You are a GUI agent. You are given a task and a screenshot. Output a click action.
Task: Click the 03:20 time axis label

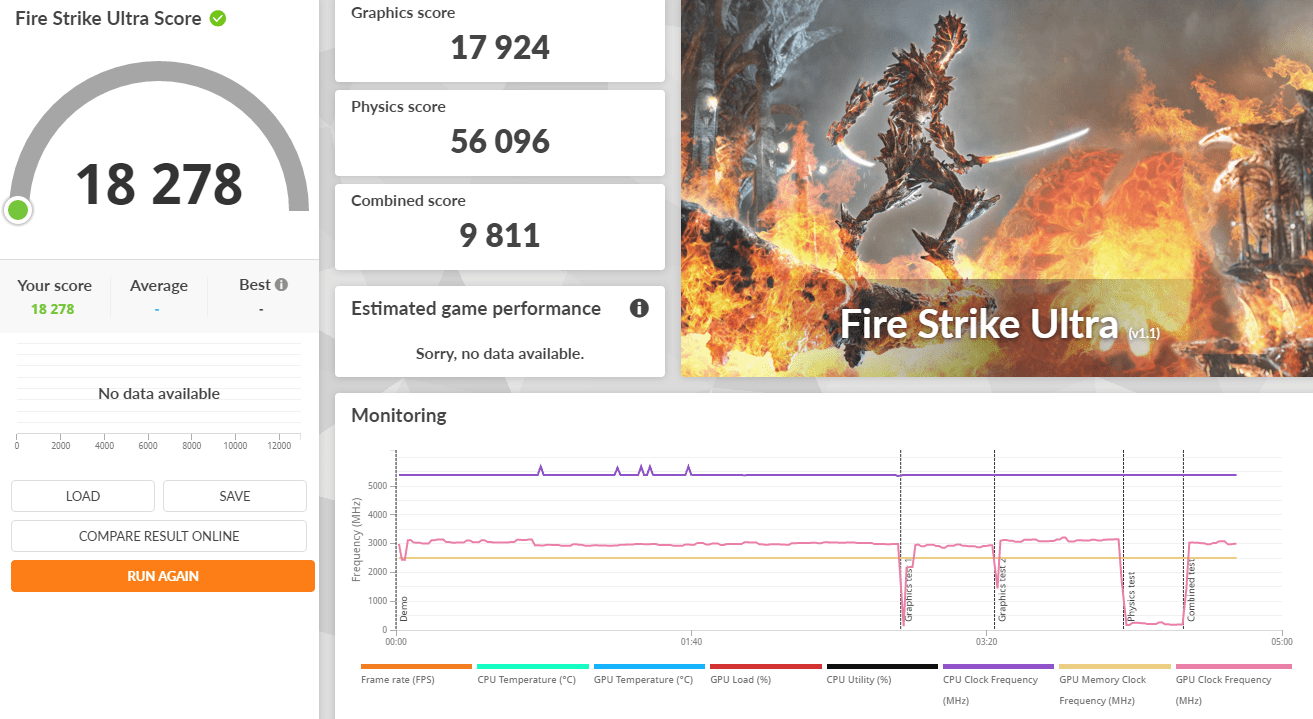(x=986, y=642)
